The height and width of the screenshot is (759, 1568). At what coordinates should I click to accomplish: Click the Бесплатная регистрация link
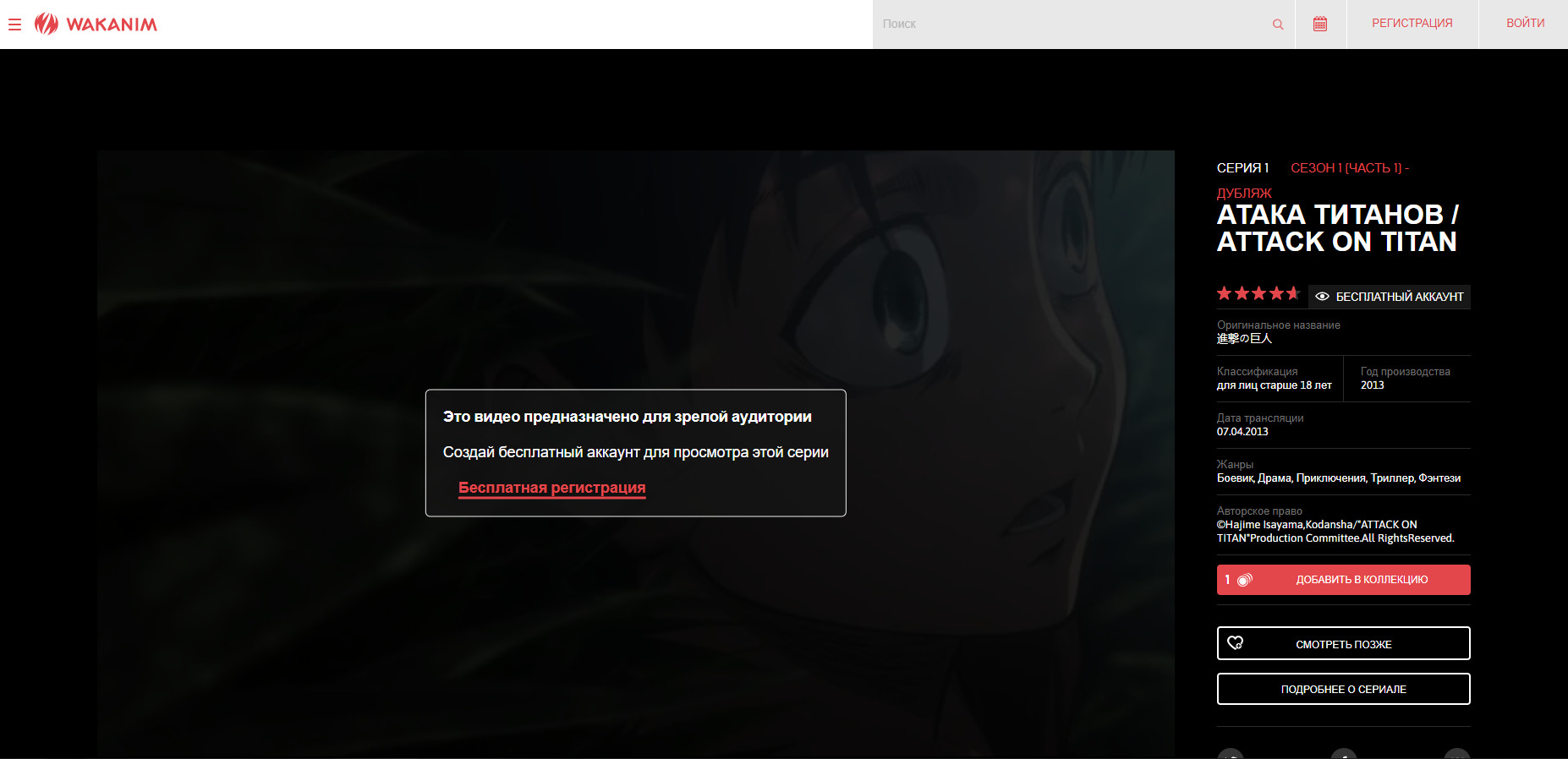coord(551,488)
